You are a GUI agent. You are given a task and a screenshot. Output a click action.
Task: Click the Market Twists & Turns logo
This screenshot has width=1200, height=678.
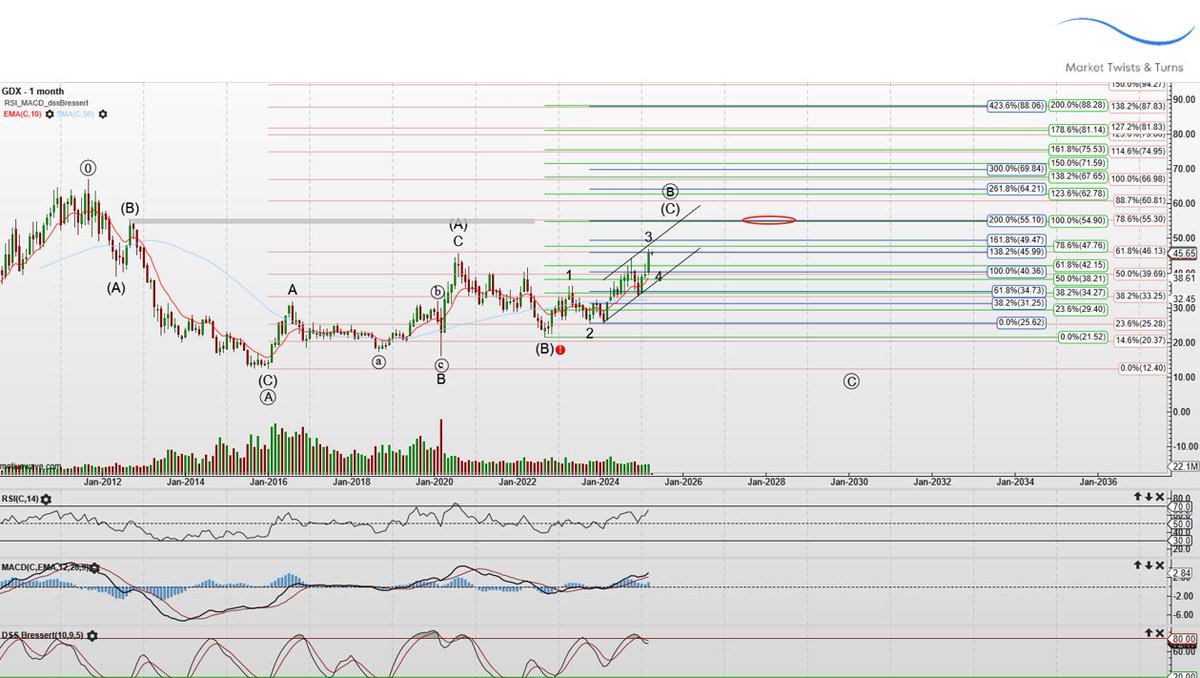1127,45
